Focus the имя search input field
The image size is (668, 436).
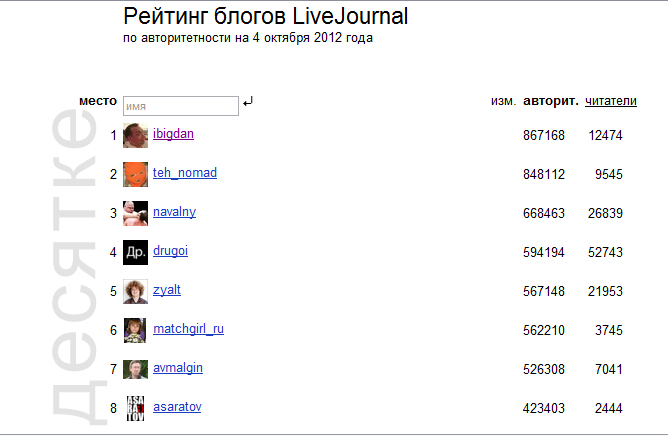pos(180,105)
